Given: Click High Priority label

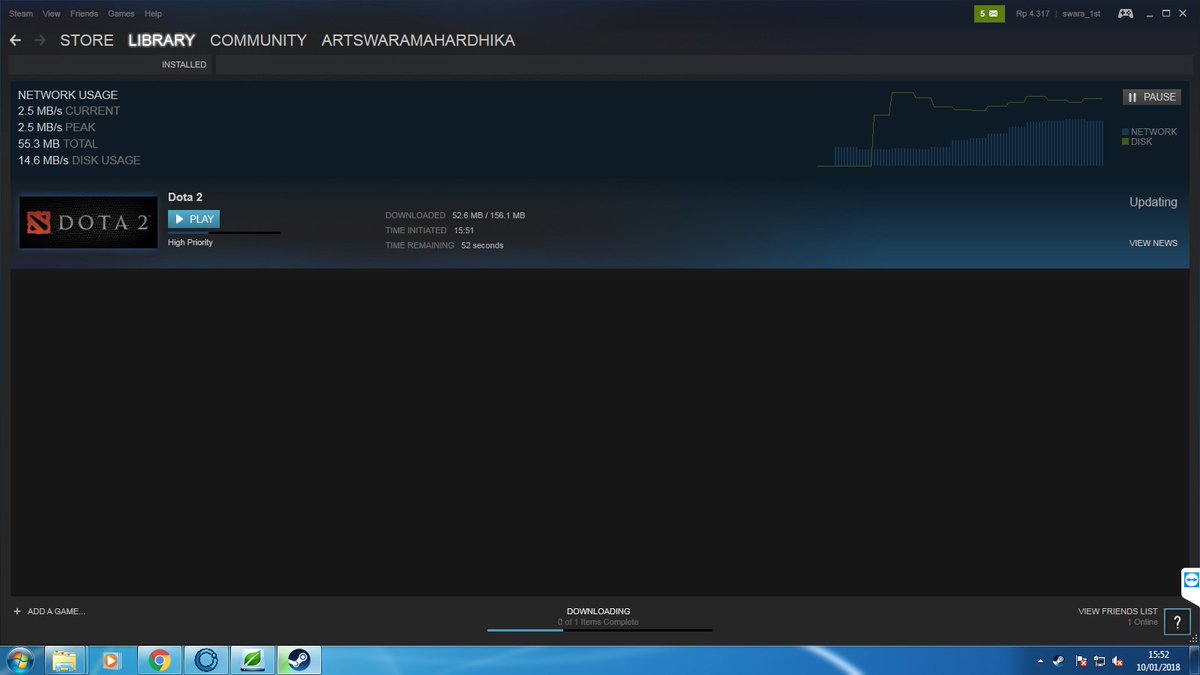Looking at the screenshot, I should [x=190, y=242].
